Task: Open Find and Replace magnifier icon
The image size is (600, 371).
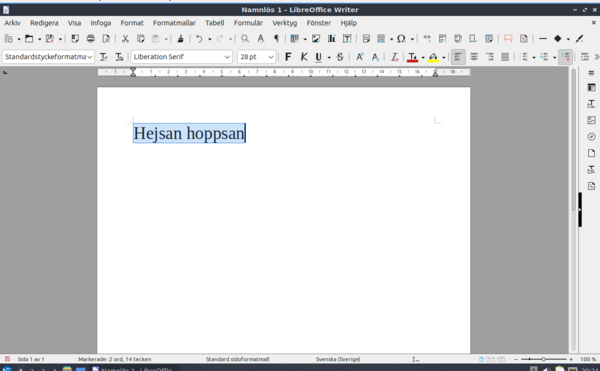Action: click(x=245, y=39)
